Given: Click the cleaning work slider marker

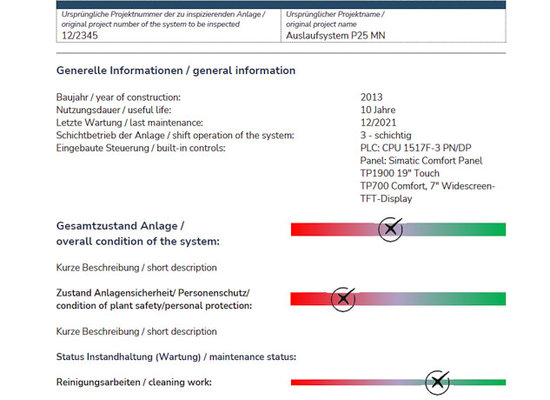Looking at the screenshot, I should [437, 382].
